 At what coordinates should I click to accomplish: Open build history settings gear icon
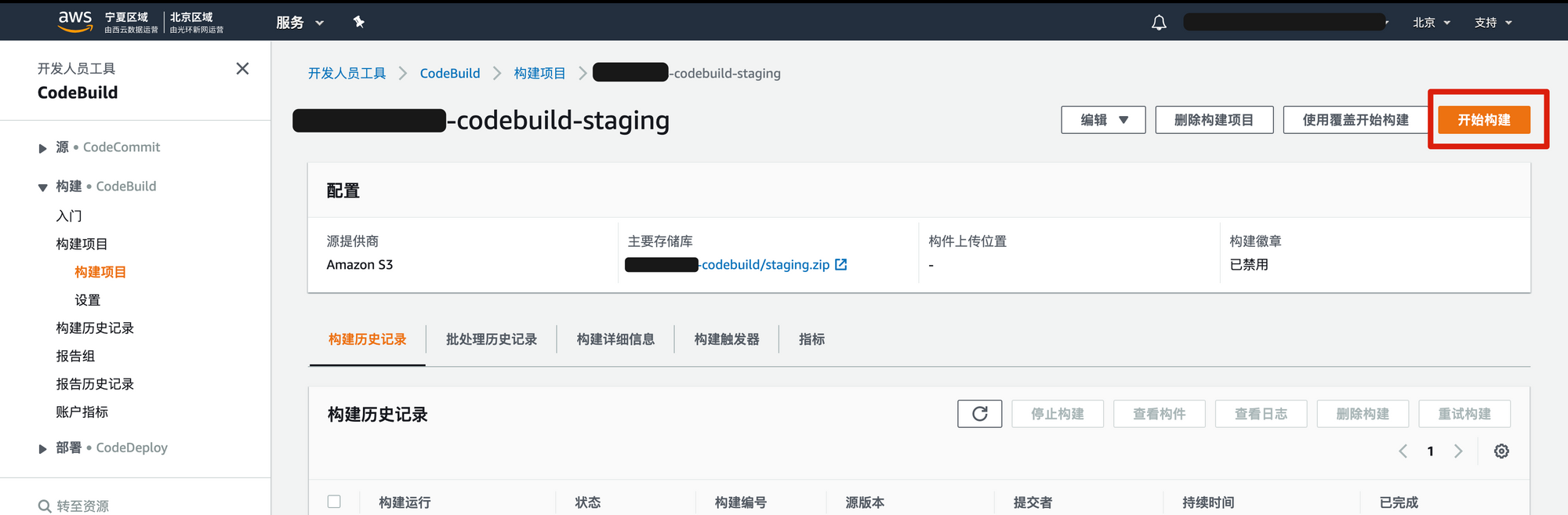(x=1501, y=452)
